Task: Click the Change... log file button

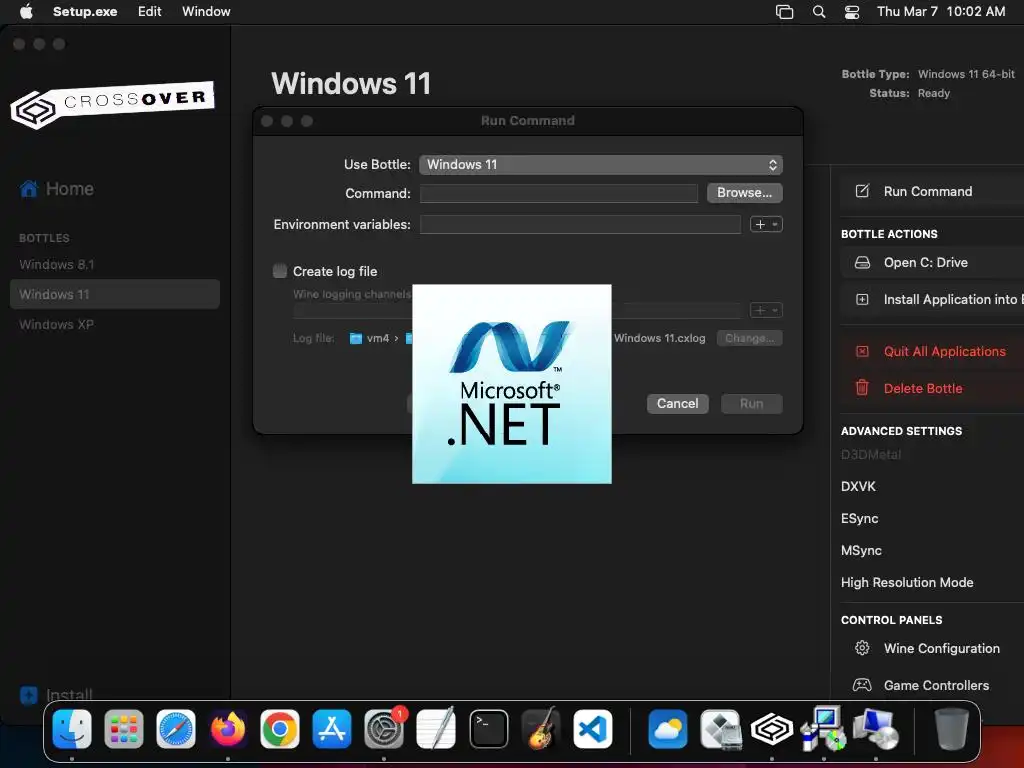Action: [x=749, y=338]
